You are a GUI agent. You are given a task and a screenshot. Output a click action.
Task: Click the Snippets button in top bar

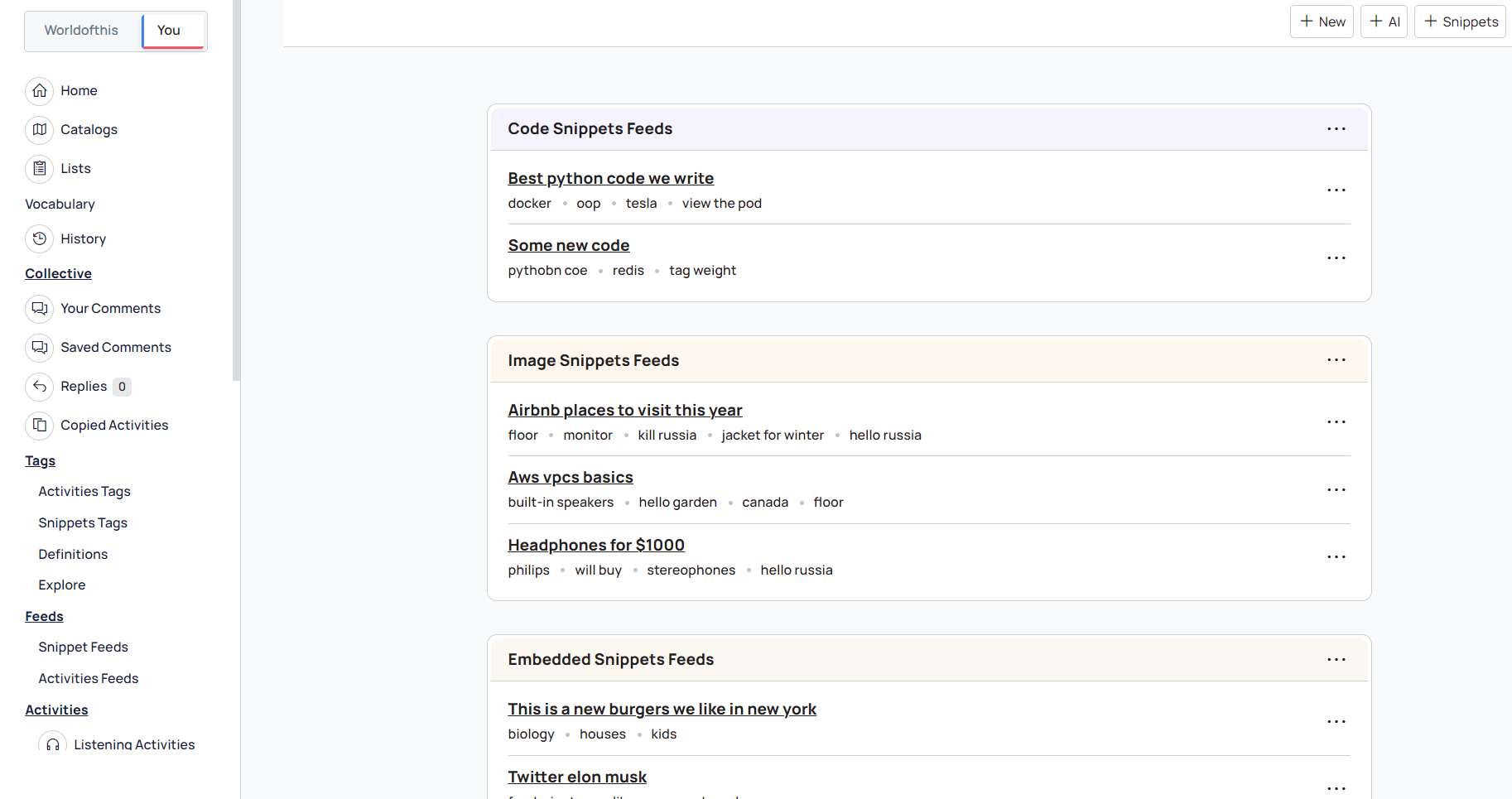1460,22
